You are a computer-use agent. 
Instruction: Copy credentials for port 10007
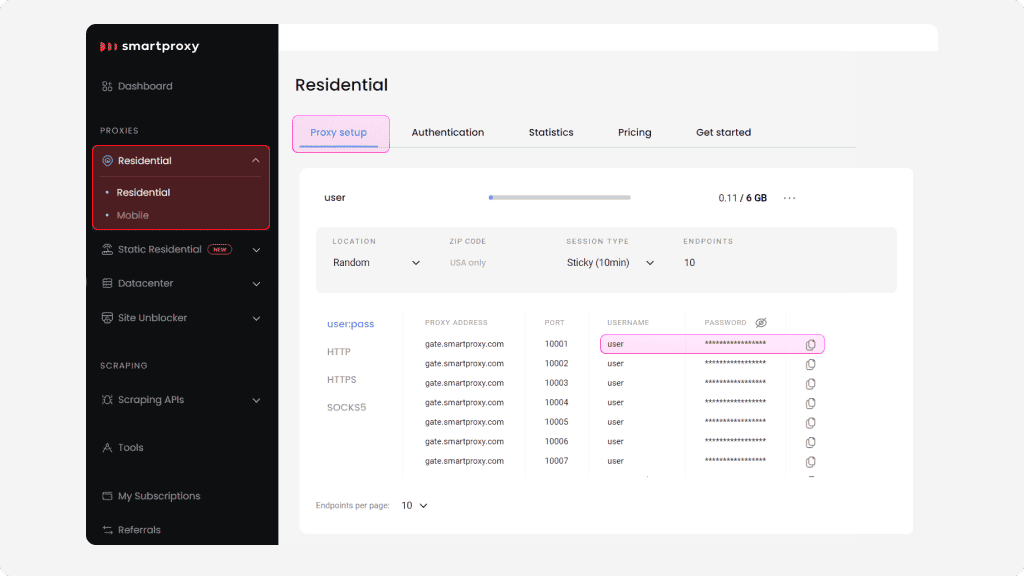(810, 461)
